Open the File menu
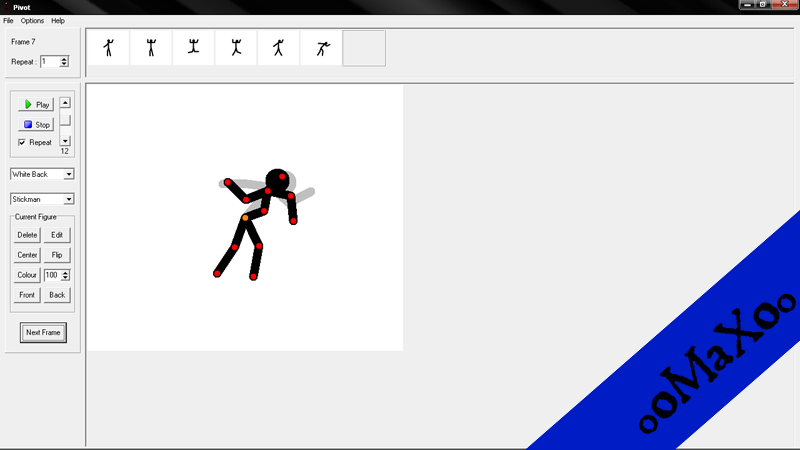 tap(8, 21)
